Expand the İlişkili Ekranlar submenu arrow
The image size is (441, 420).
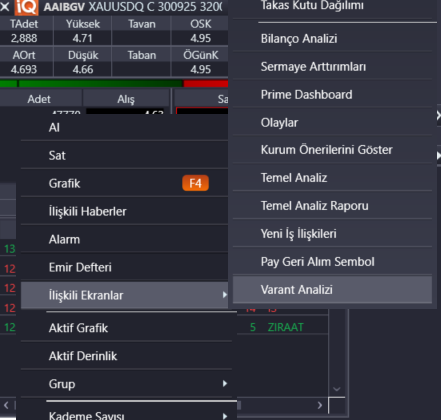click(x=225, y=295)
